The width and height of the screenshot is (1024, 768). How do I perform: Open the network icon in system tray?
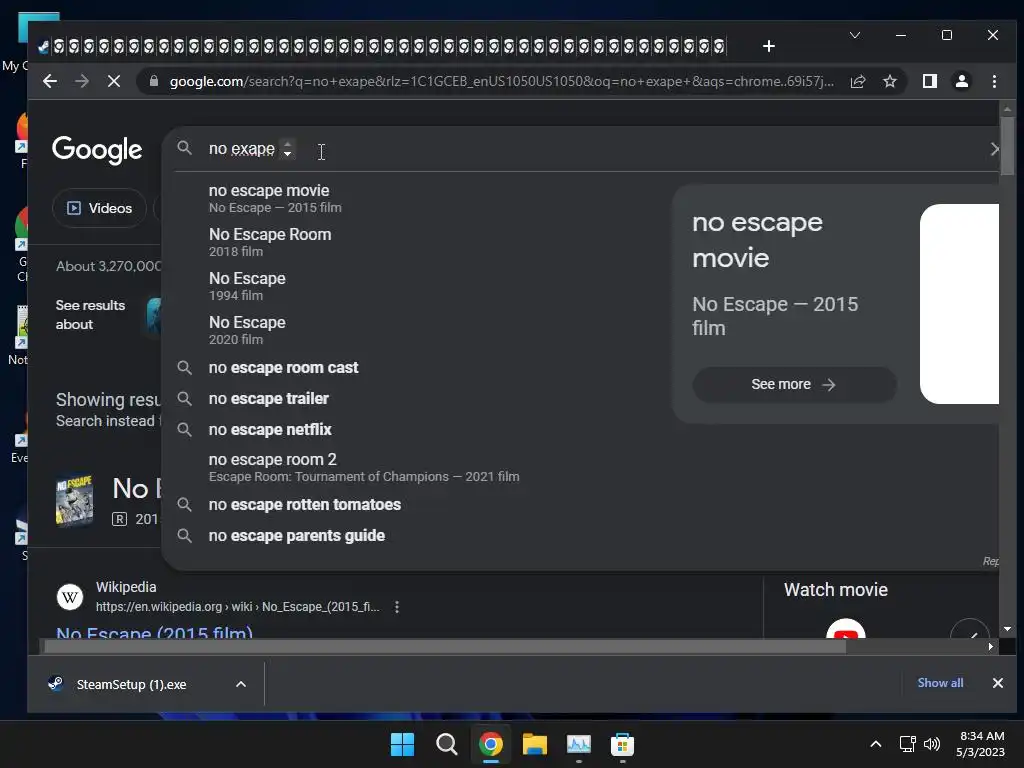[907, 744]
